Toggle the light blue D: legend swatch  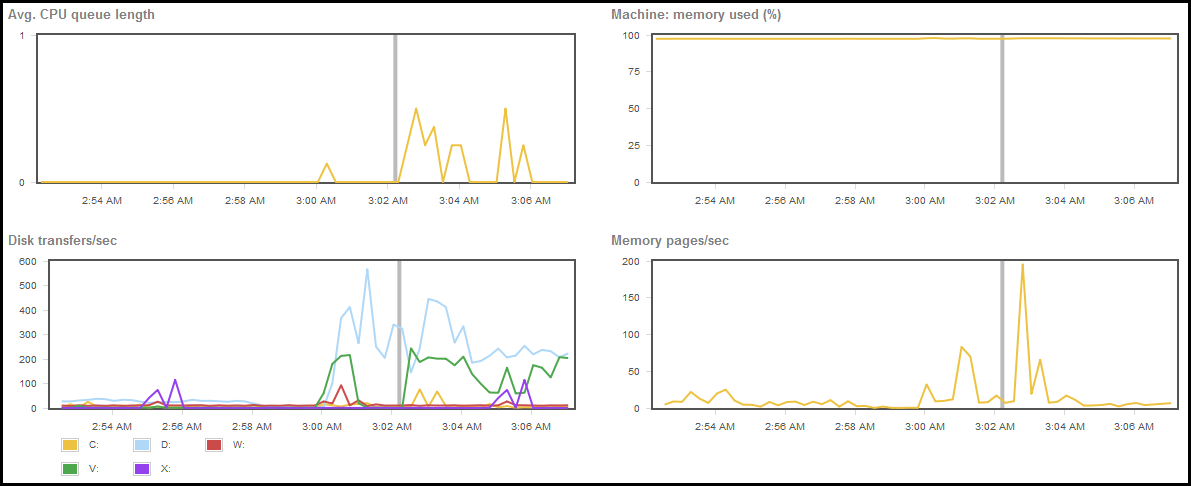point(142,444)
